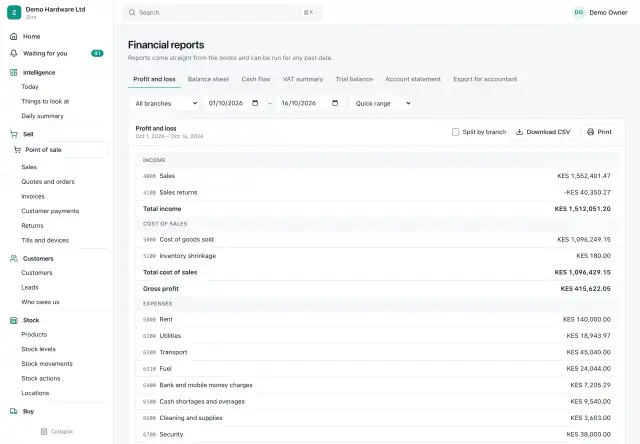Open Leads in the sidebar
This screenshot has width=640, height=444.
coord(30,287)
